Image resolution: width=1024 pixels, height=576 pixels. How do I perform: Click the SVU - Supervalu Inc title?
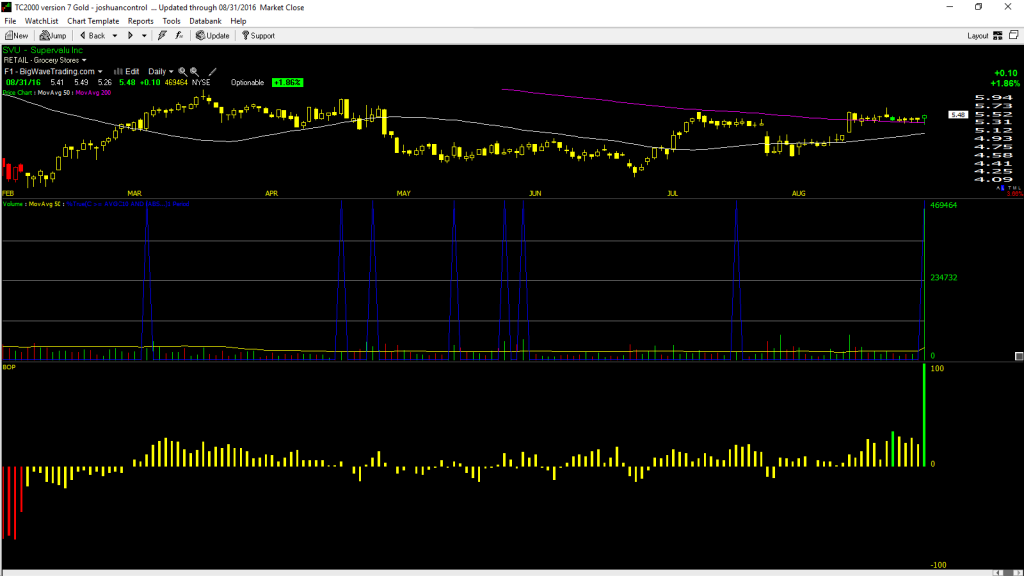(x=43, y=50)
